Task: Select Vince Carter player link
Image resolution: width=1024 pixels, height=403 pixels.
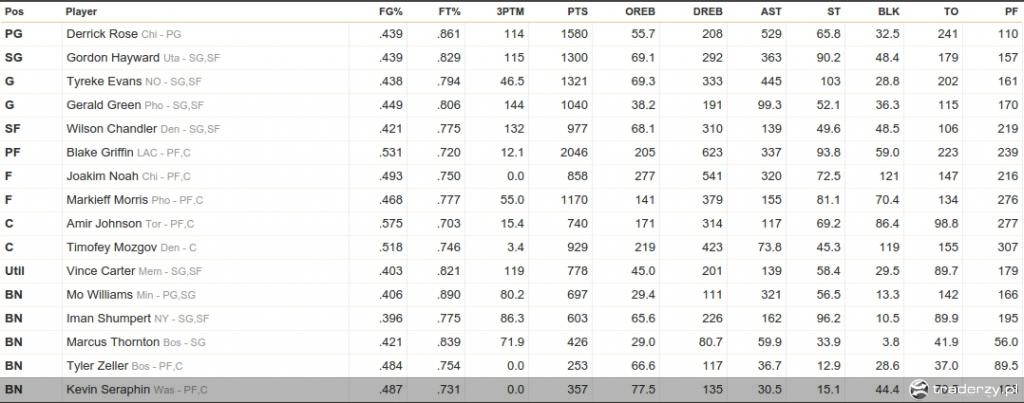Action: coord(101,270)
